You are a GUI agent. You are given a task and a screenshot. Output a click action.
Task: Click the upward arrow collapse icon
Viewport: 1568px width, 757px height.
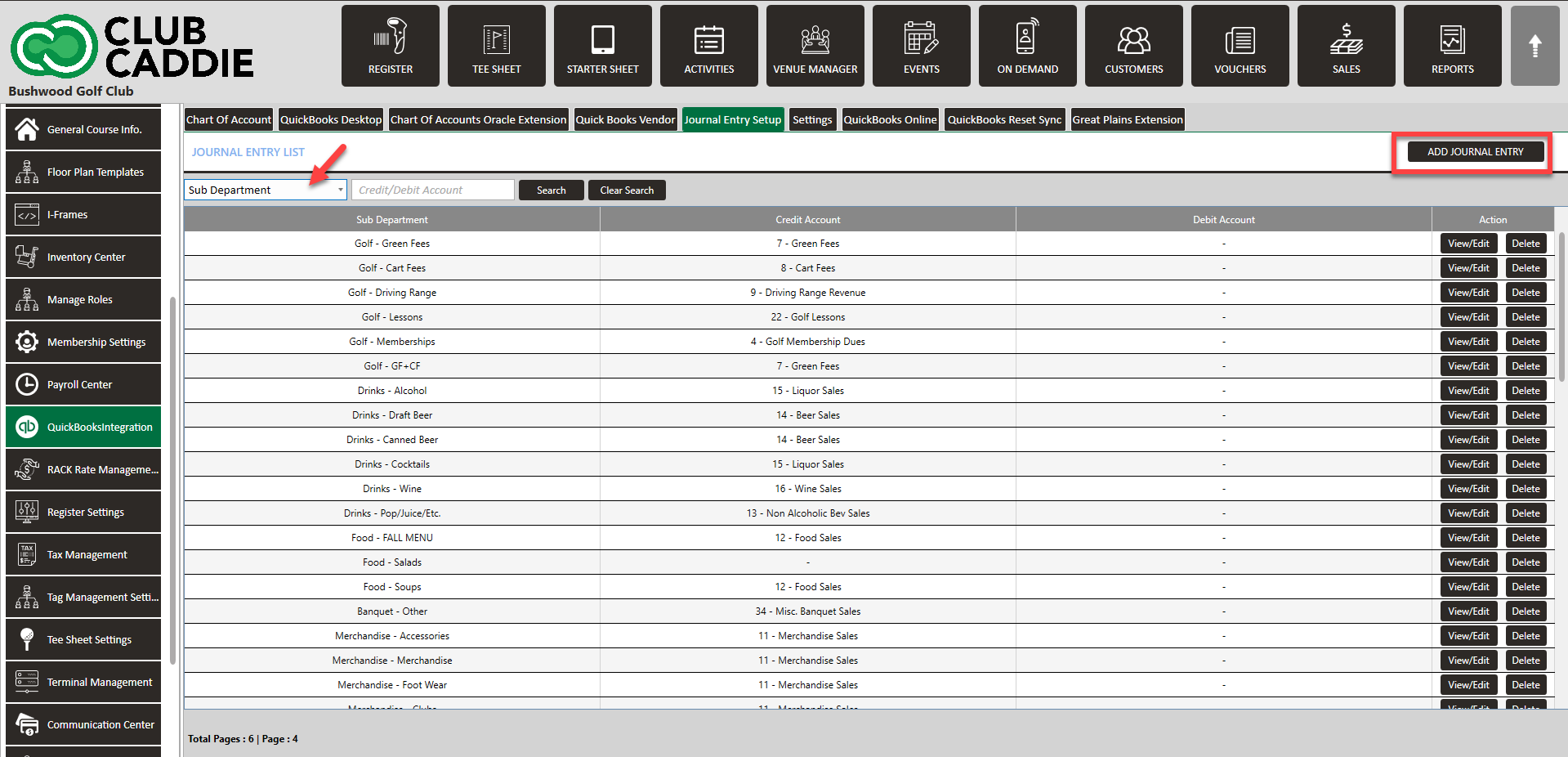click(1534, 46)
